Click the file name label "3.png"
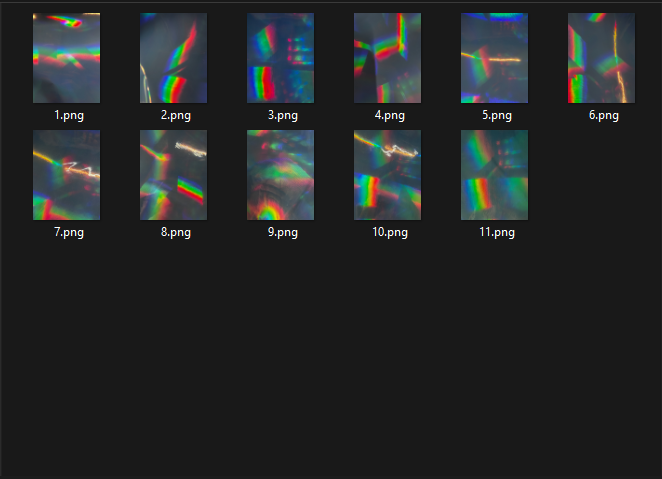The height and width of the screenshot is (479, 662). 283,115
